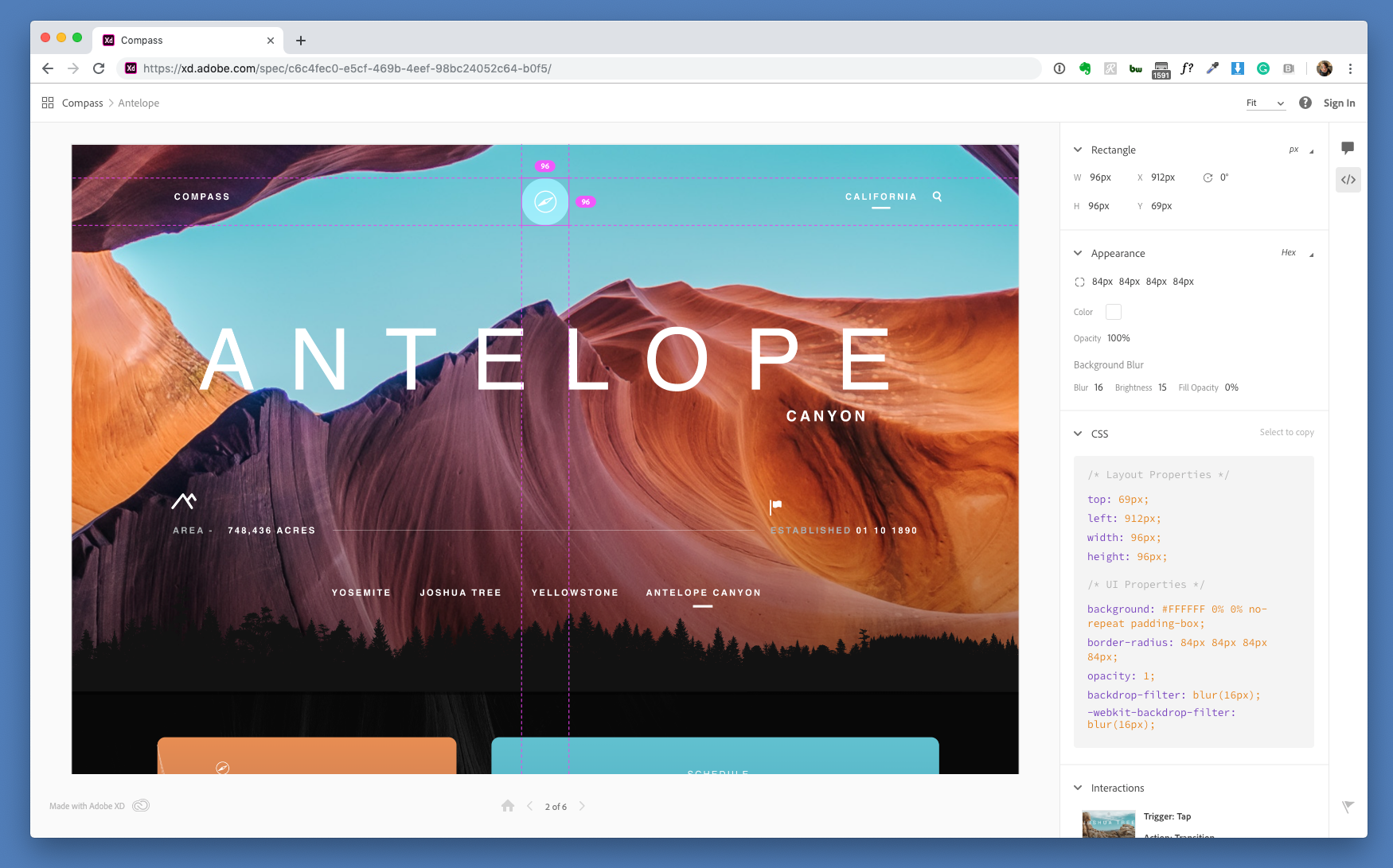Click the orange card at the artboard bottom

(x=307, y=755)
